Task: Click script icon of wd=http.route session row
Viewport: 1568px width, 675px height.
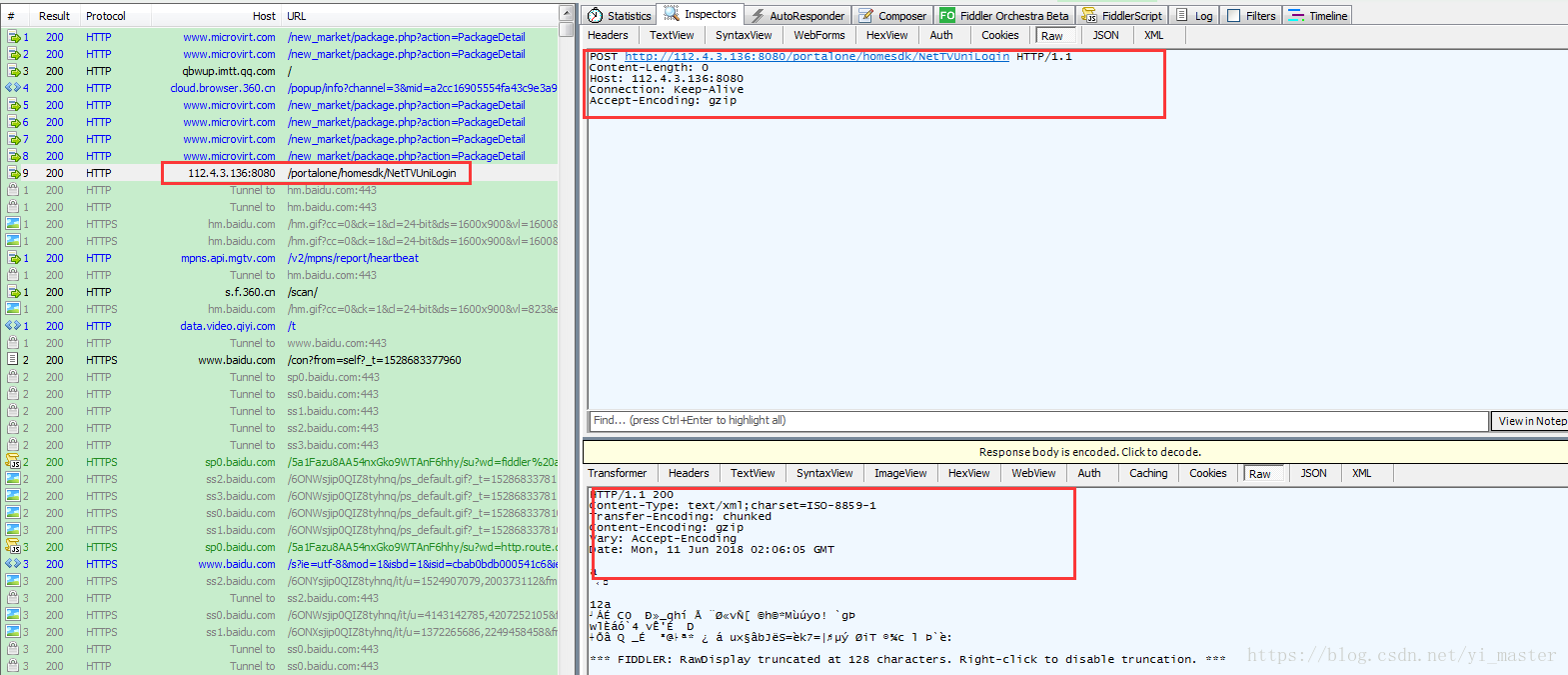Action: pyautogui.click(x=14, y=547)
